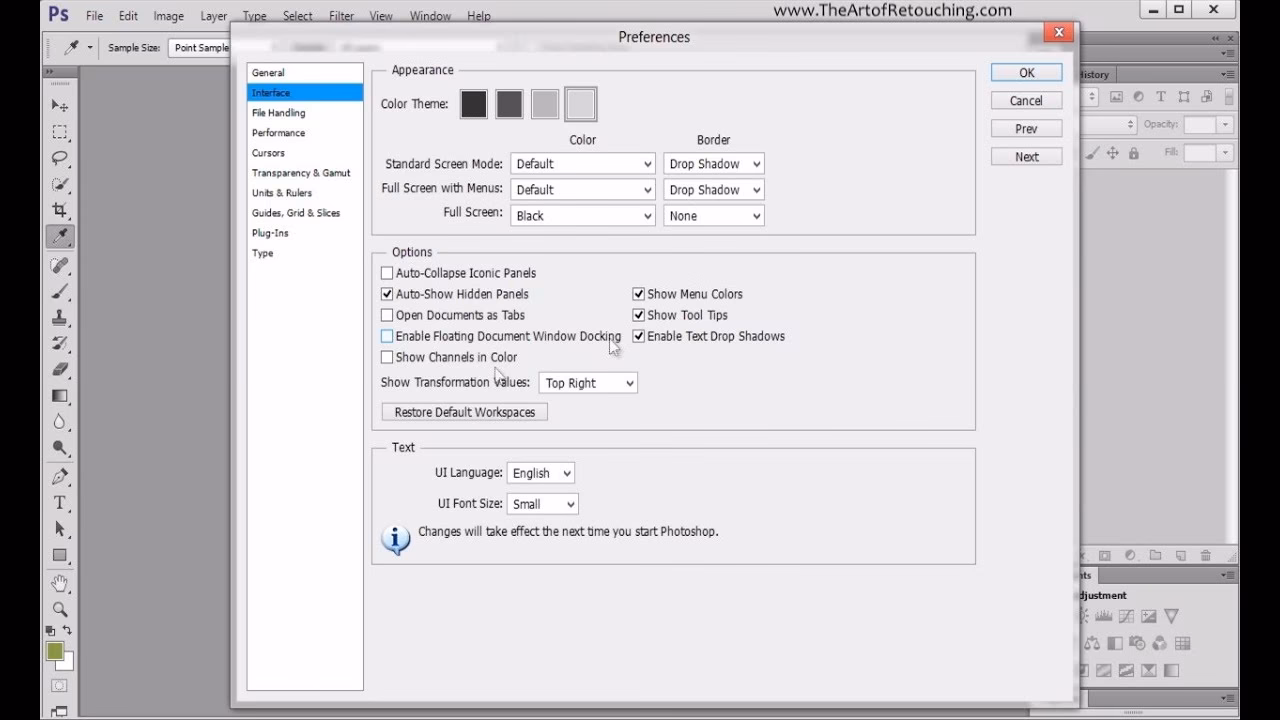This screenshot has height=720, width=1280.
Task: Check Show Channels in Color
Action: pos(386,357)
